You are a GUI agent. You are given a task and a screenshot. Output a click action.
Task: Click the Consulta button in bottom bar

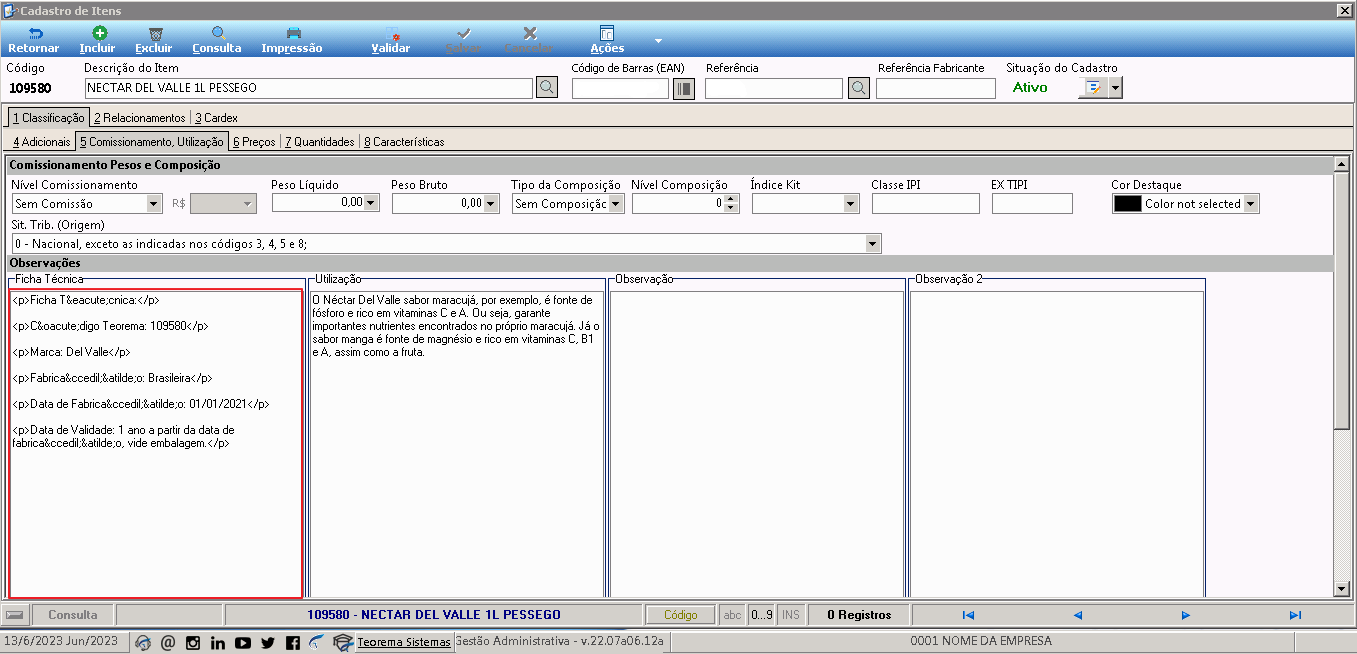point(73,615)
